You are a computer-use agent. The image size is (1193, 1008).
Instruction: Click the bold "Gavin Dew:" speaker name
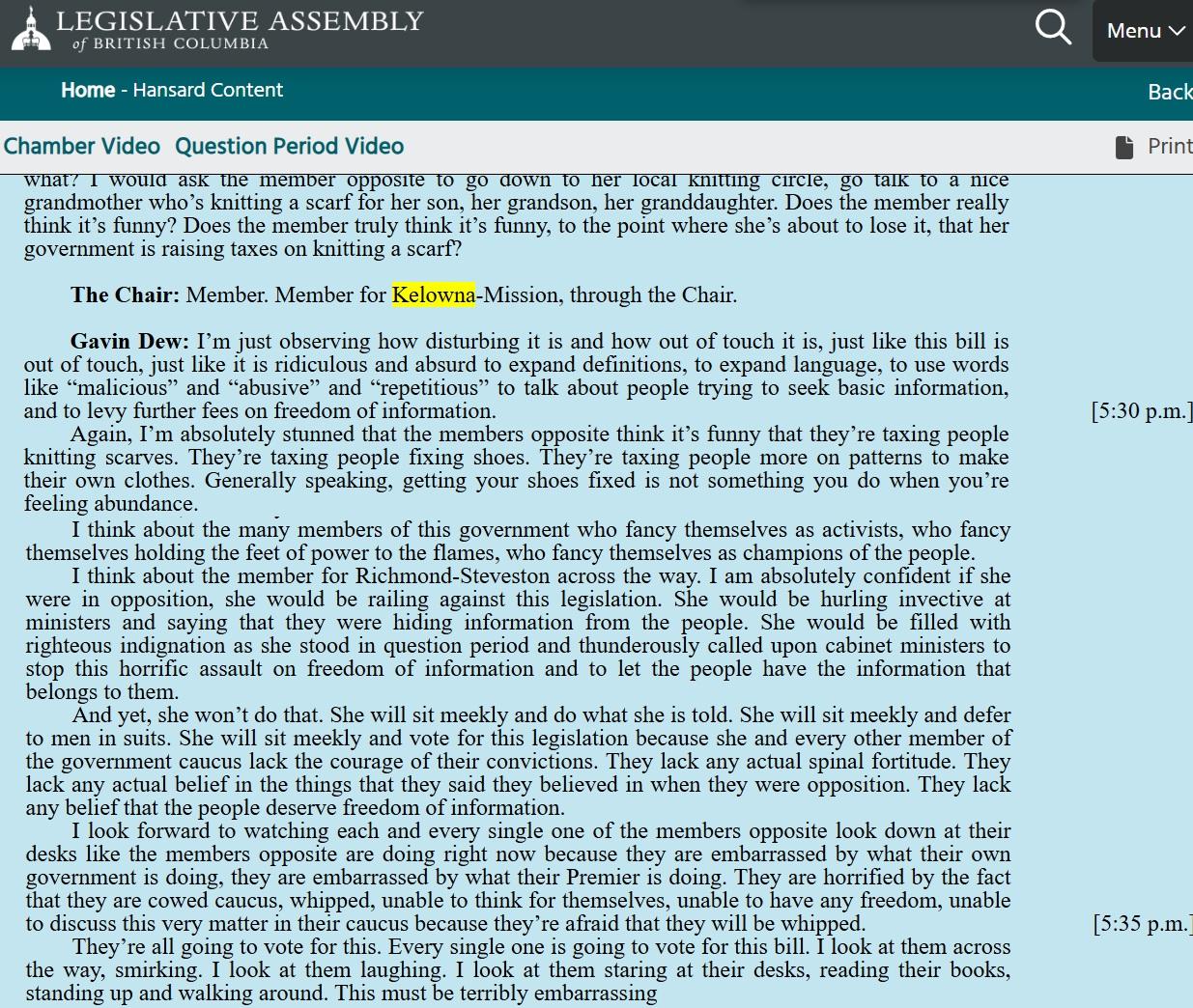(129, 342)
